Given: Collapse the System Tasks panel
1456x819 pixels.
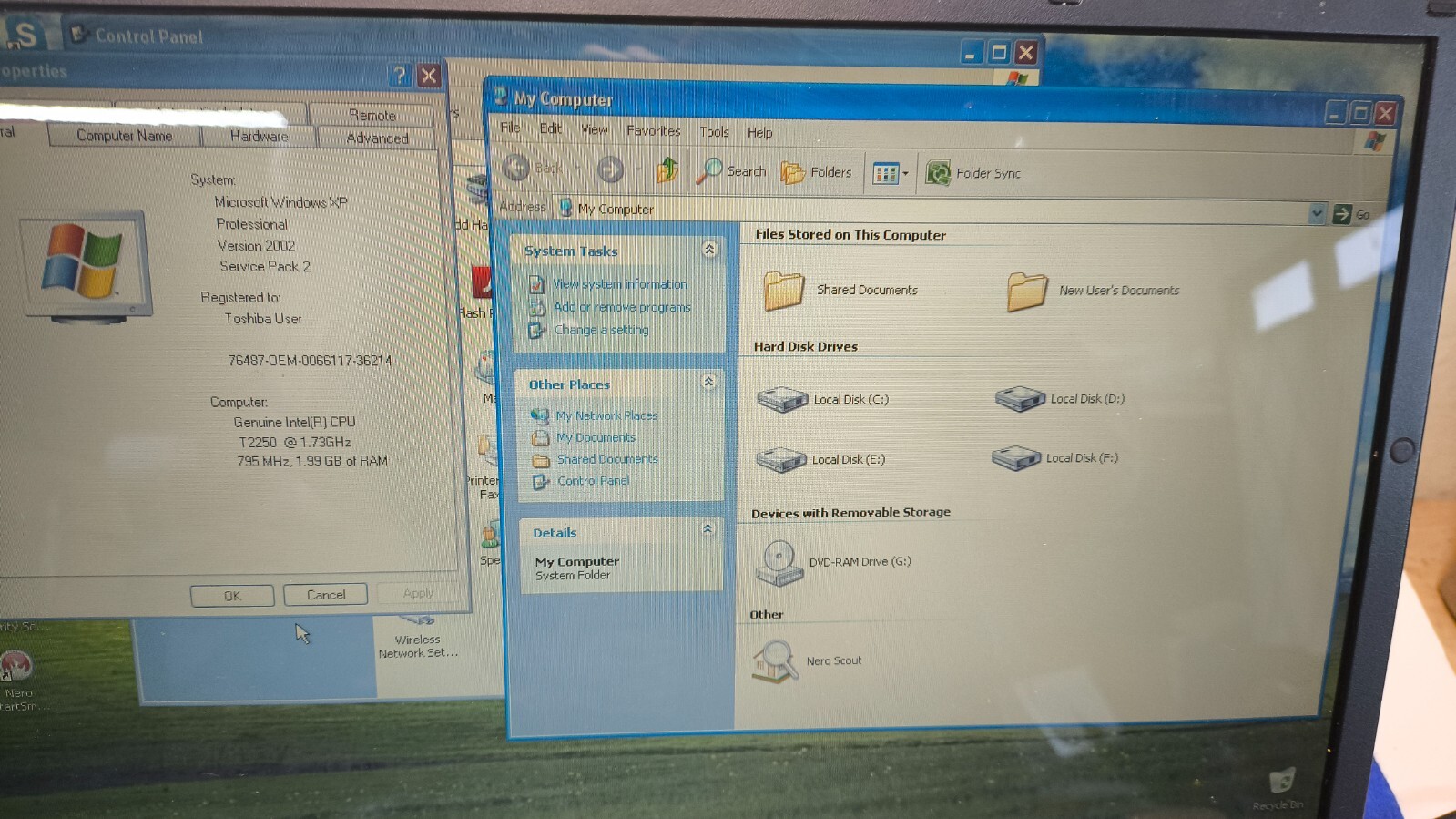Looking at the screenshot, I should 709,249.
